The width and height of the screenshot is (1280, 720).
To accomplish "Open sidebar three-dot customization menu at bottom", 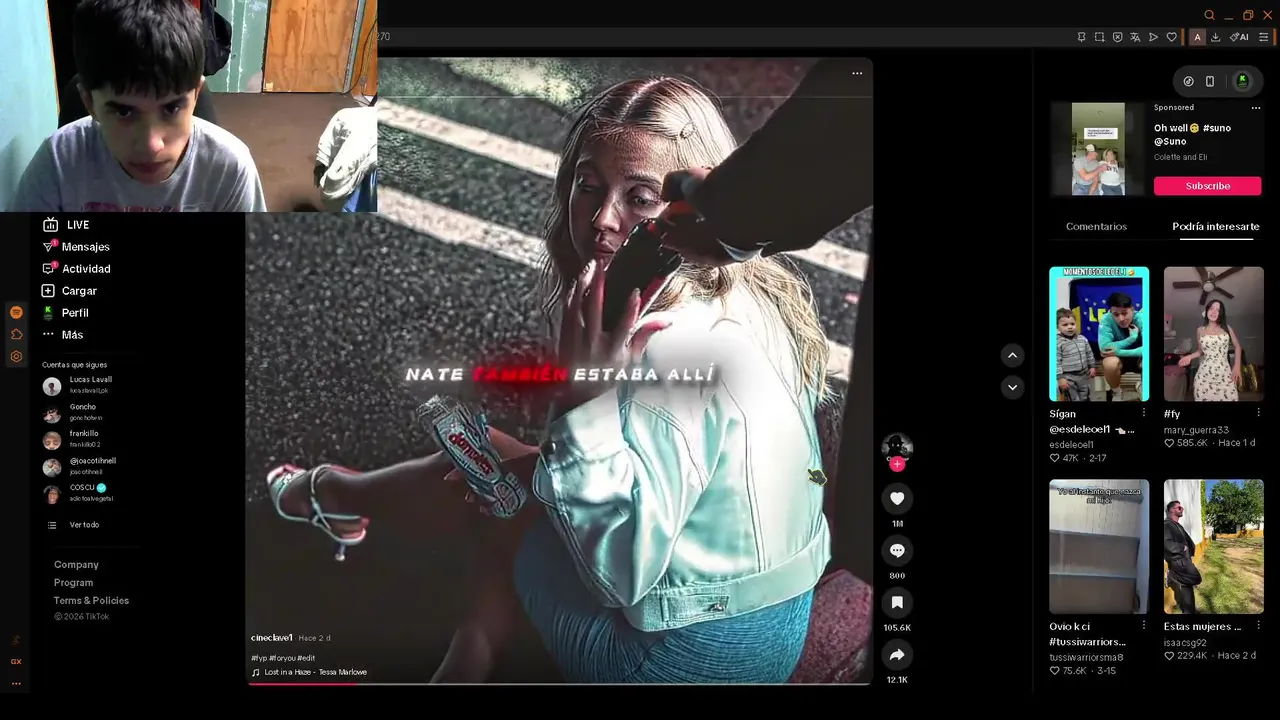I will (x=16, y=684).
